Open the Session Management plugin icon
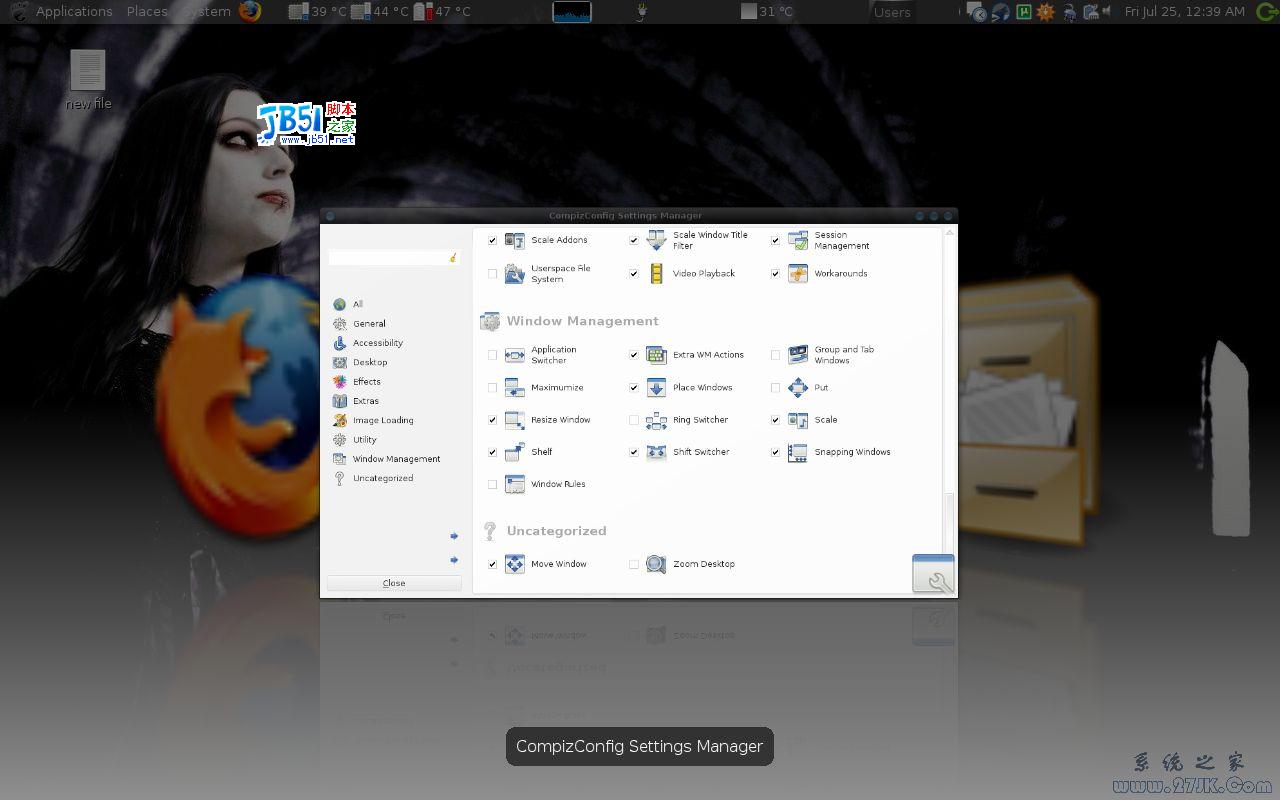Screen dimensions: 1280x800 (x=797, y=240)
